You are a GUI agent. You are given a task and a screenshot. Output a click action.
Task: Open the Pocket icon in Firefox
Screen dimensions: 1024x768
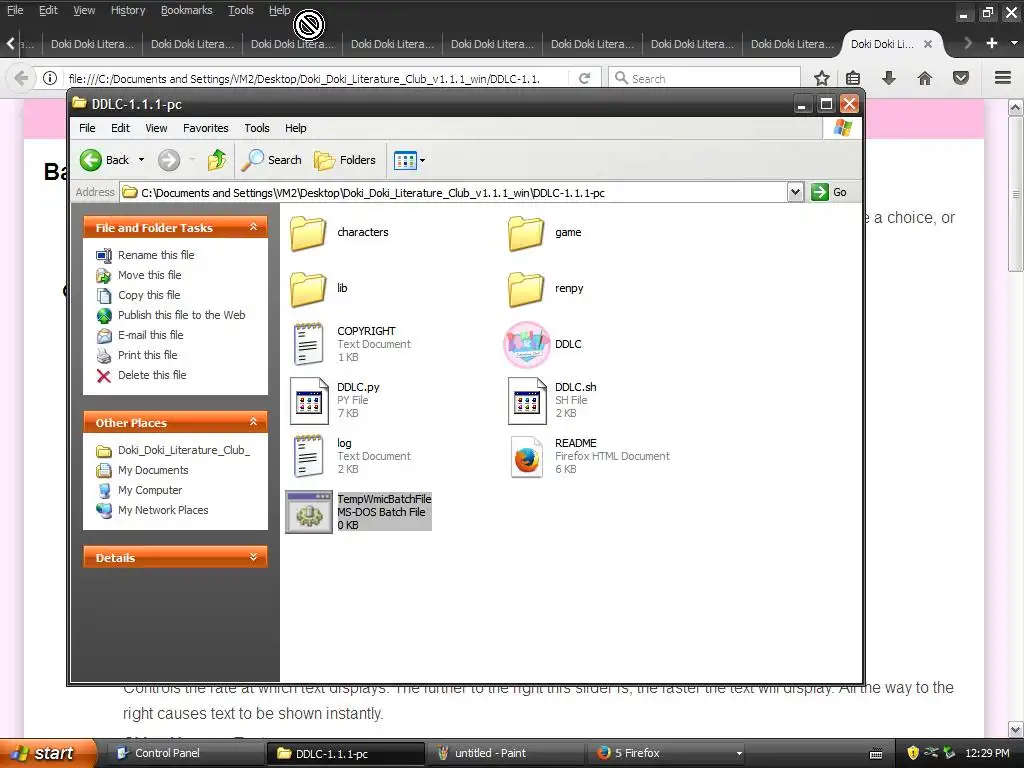coord(961,78)
